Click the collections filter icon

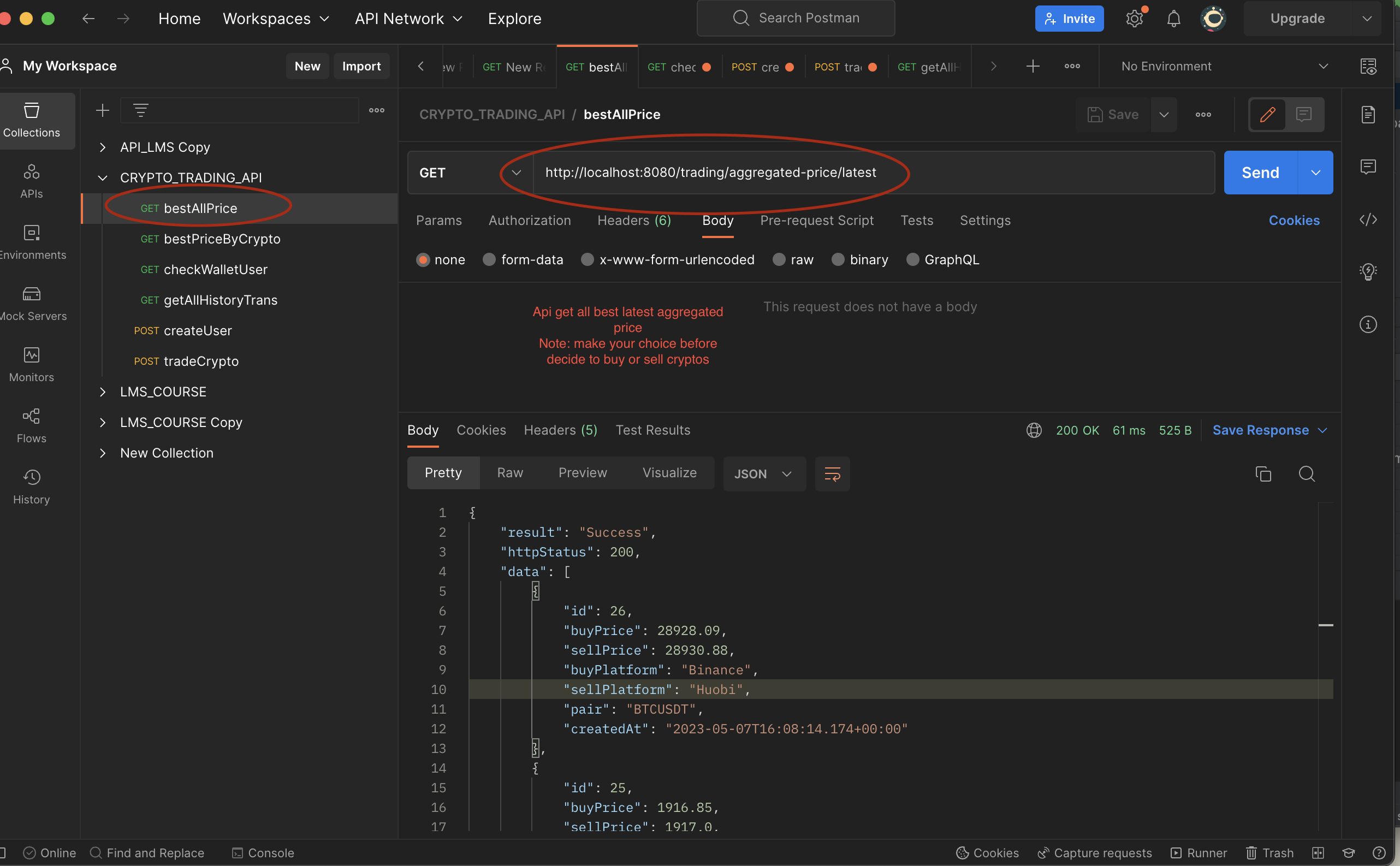tap(141, 110)
